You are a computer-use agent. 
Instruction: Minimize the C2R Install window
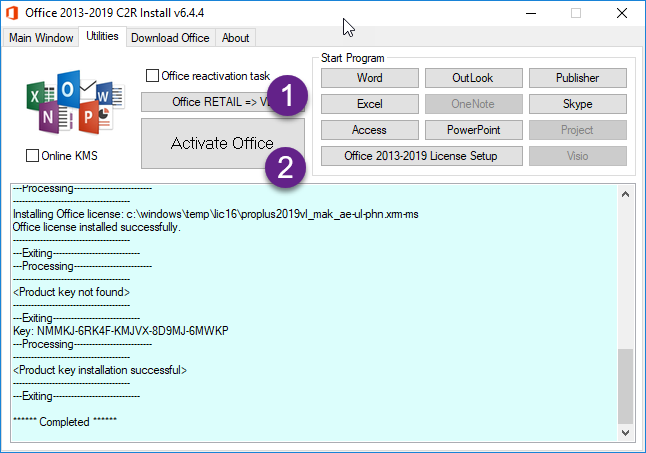click(x=531, y=13)
